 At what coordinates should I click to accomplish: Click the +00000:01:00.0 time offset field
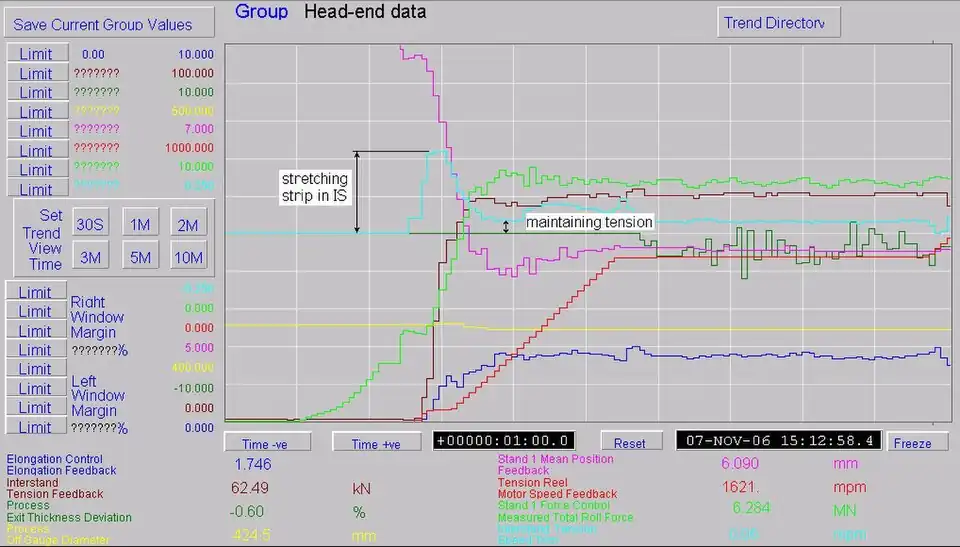[504, 441]
